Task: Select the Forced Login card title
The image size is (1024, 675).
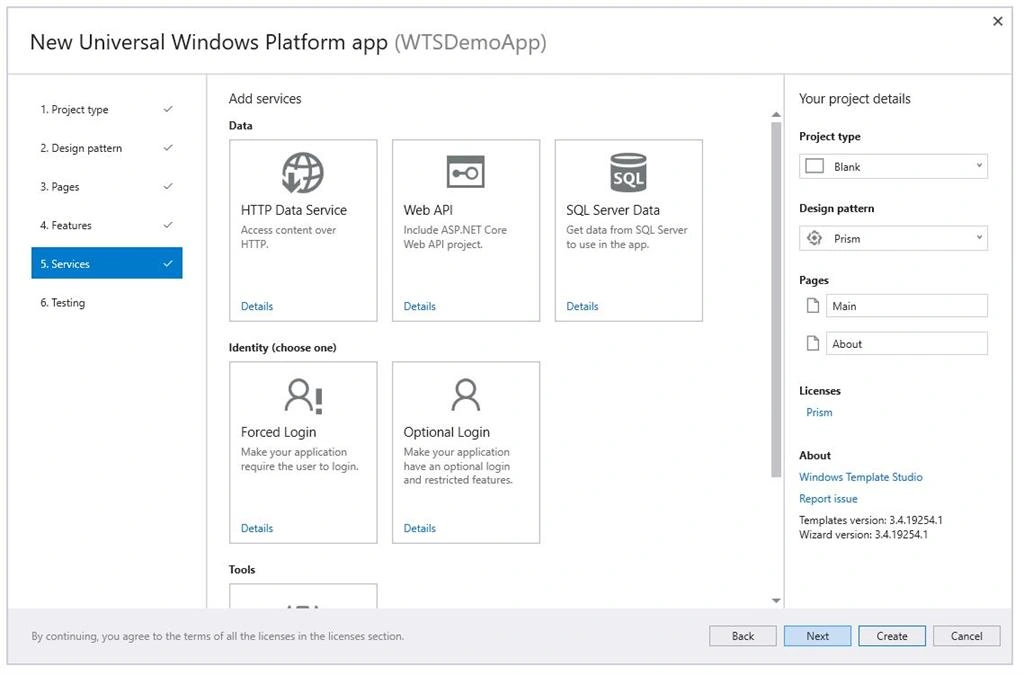Action: pyautogui.click(x=278, y=432)
